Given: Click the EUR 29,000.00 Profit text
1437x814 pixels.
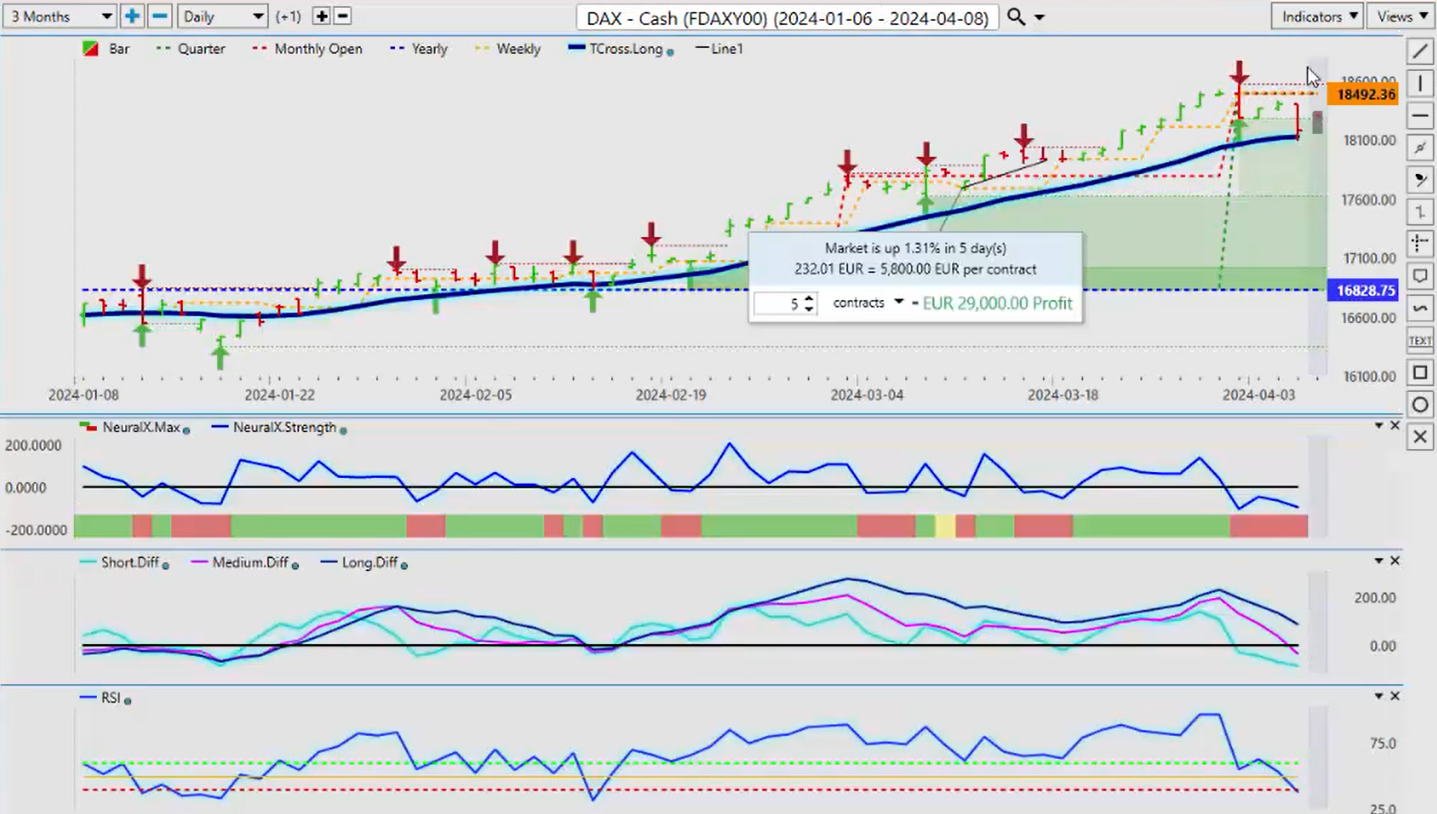Looking at the screenshot, I should point(997,303).
